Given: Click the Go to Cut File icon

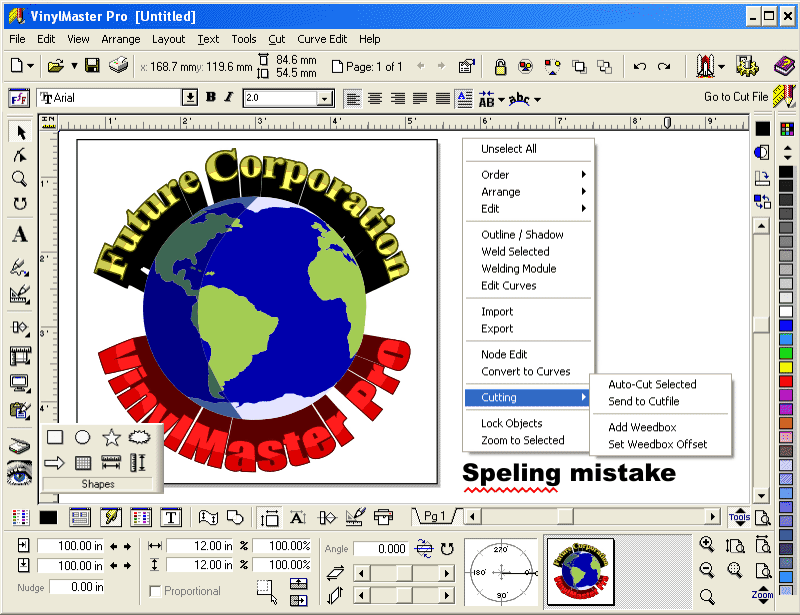Looking at the screenshot, I should coord(784,96).
